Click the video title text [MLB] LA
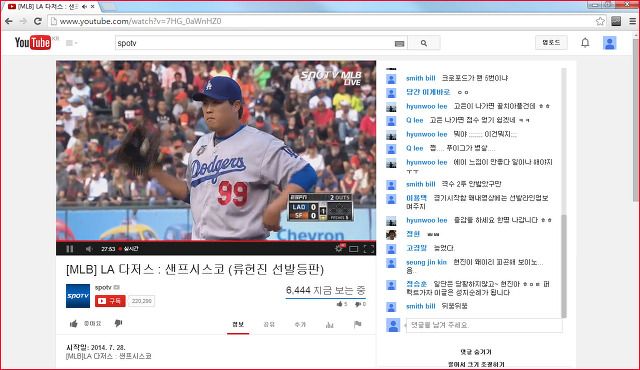The width and height of the screenshot is (640, 370). tap(195, 269)
